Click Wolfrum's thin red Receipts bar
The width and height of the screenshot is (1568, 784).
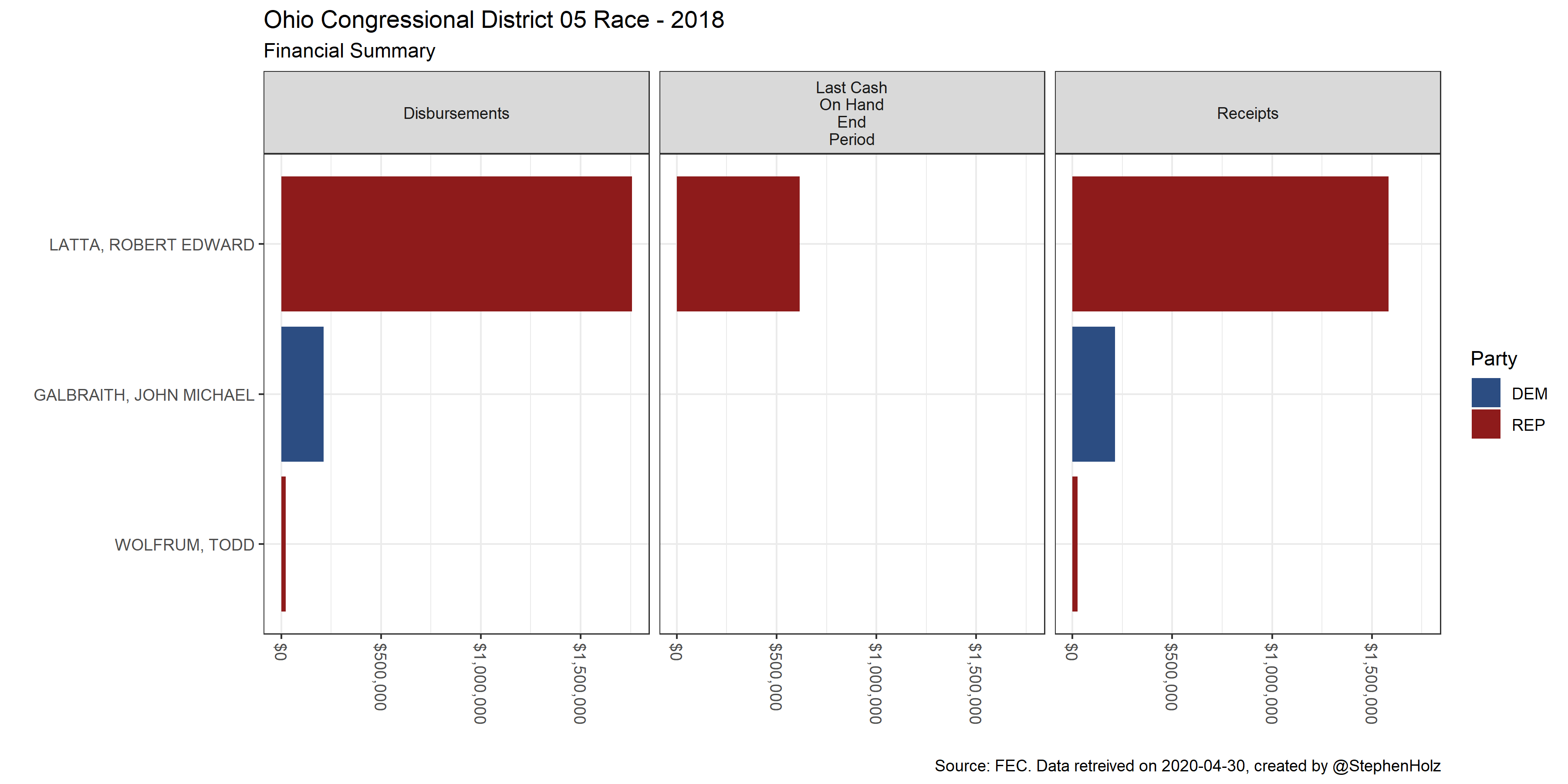[1075, 544]
